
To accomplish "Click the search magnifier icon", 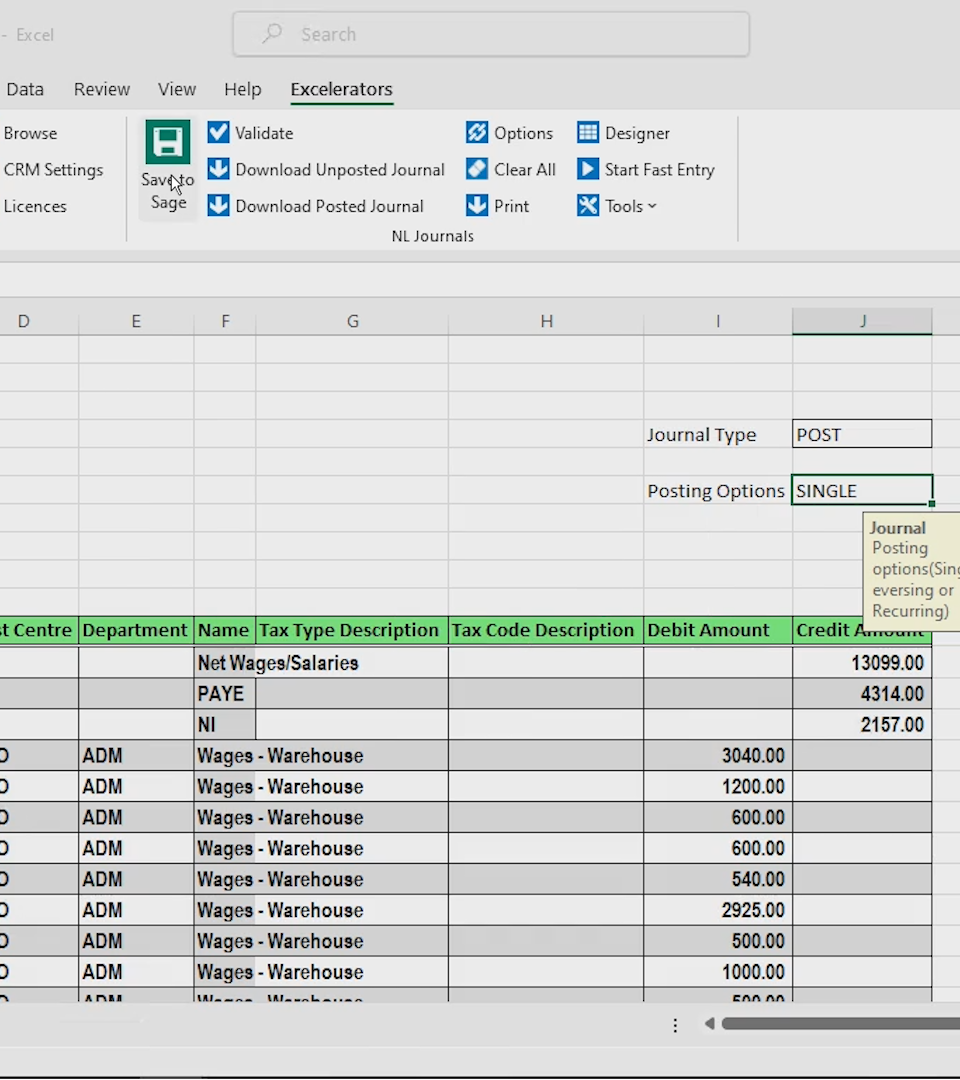I will pyautogui.click(x=272, y=33).
